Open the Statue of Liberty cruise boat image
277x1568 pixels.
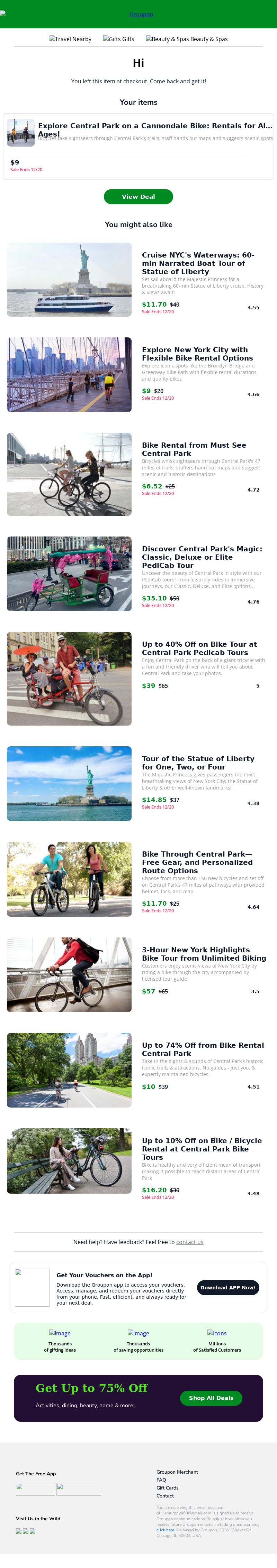click(69, 279)
